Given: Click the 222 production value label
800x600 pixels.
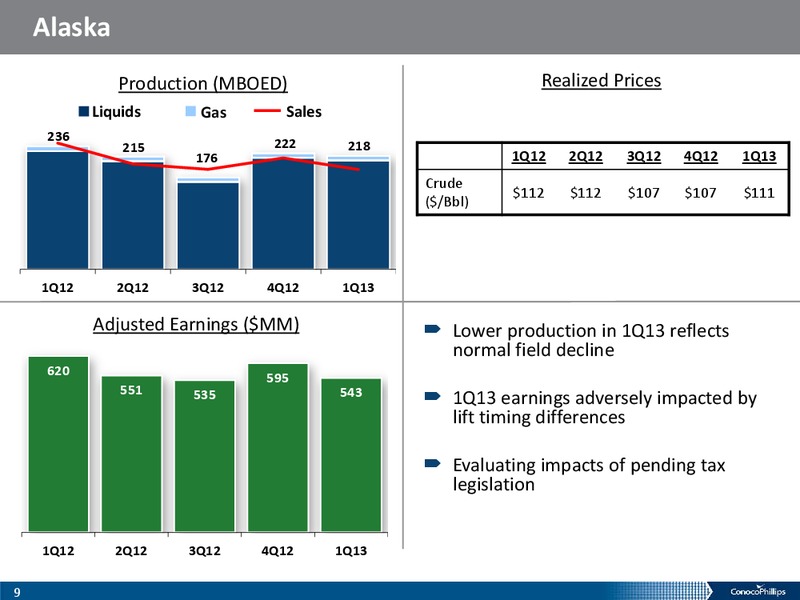Looking at the screenshot, I should pos(285,144).
